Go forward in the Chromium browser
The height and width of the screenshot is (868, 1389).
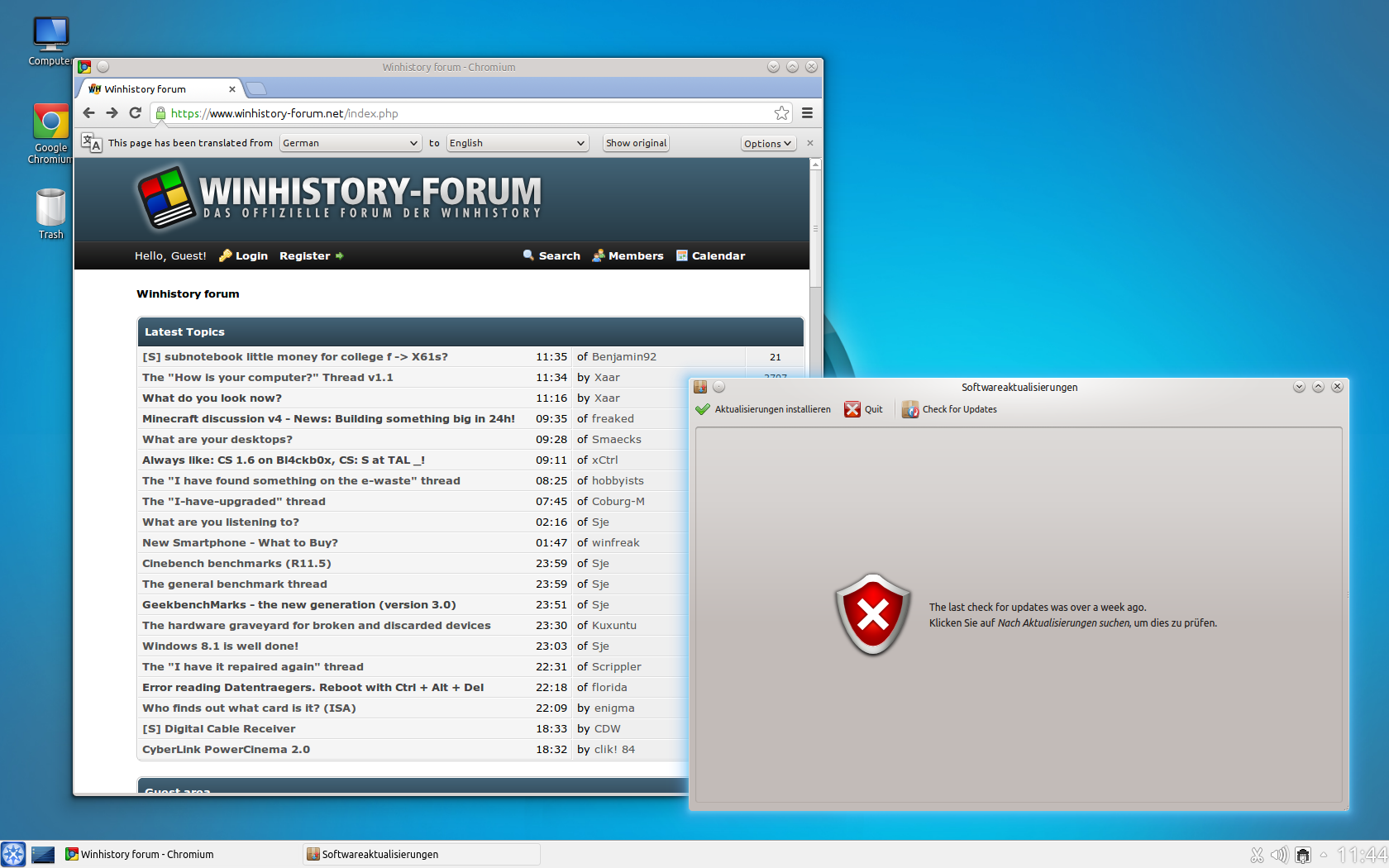tap(112, 113)
